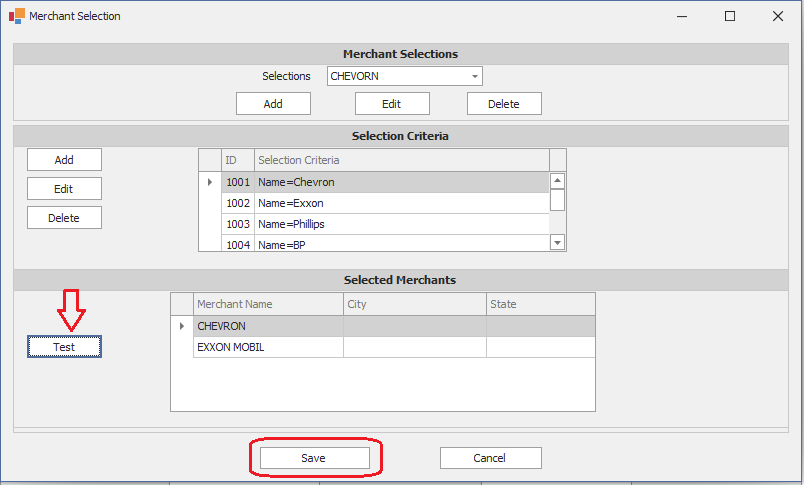804x485 pixels.
Task: Click the Merchant Name column header
Action: [268, 304]
